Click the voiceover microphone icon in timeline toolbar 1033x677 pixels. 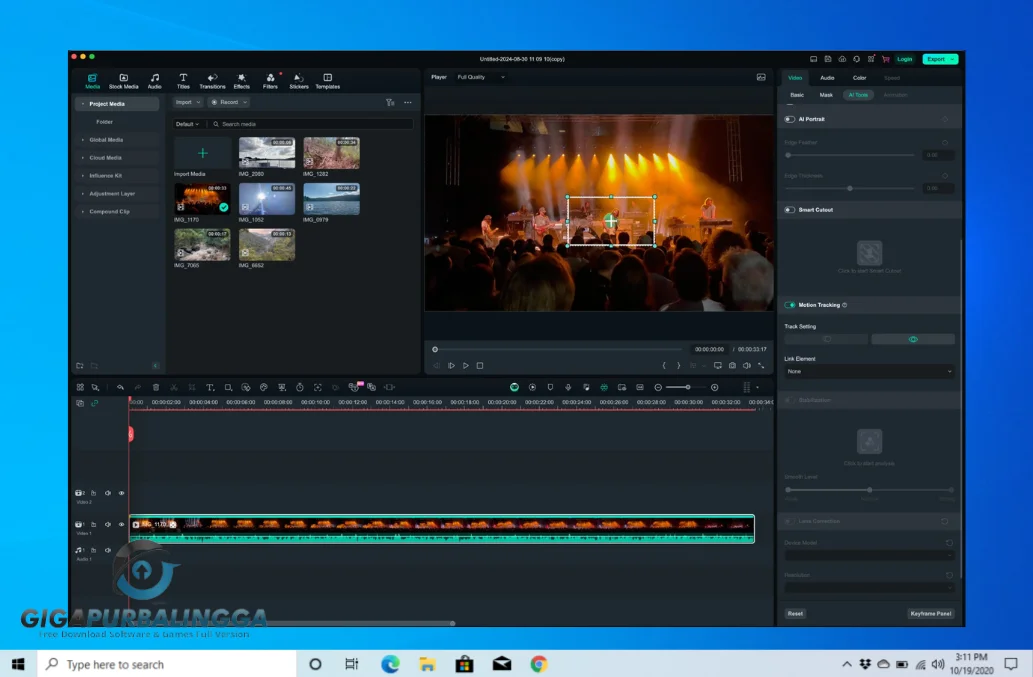click(x=568, y=387)
